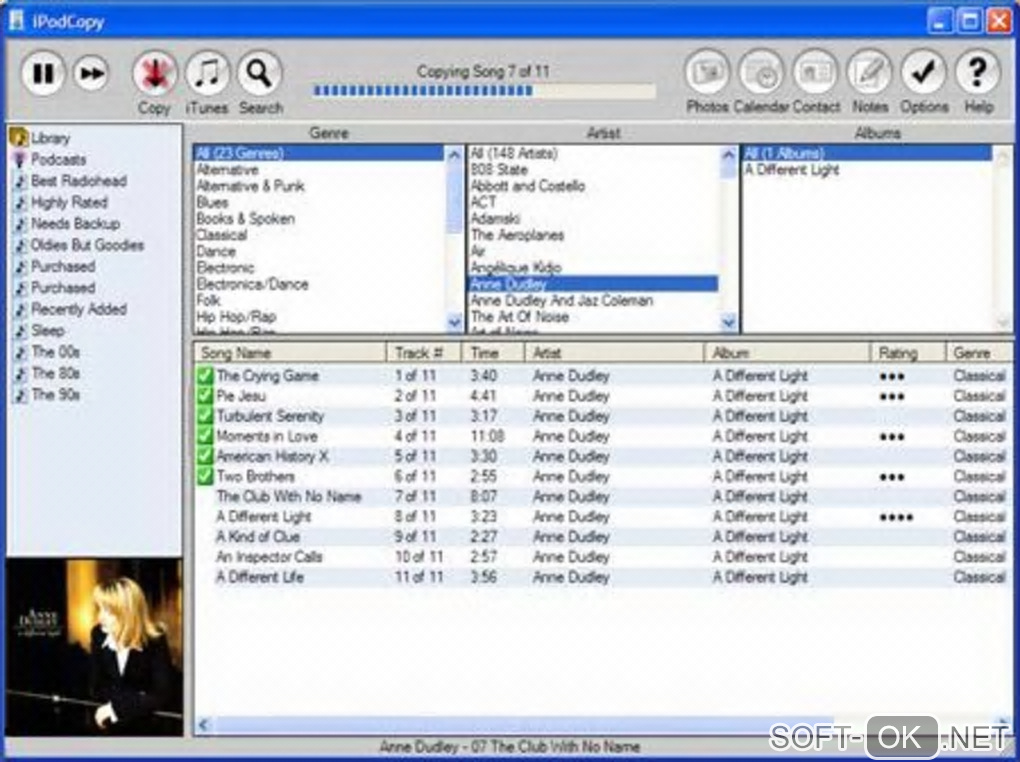Open the Options checkmark icon

(923, 72)
